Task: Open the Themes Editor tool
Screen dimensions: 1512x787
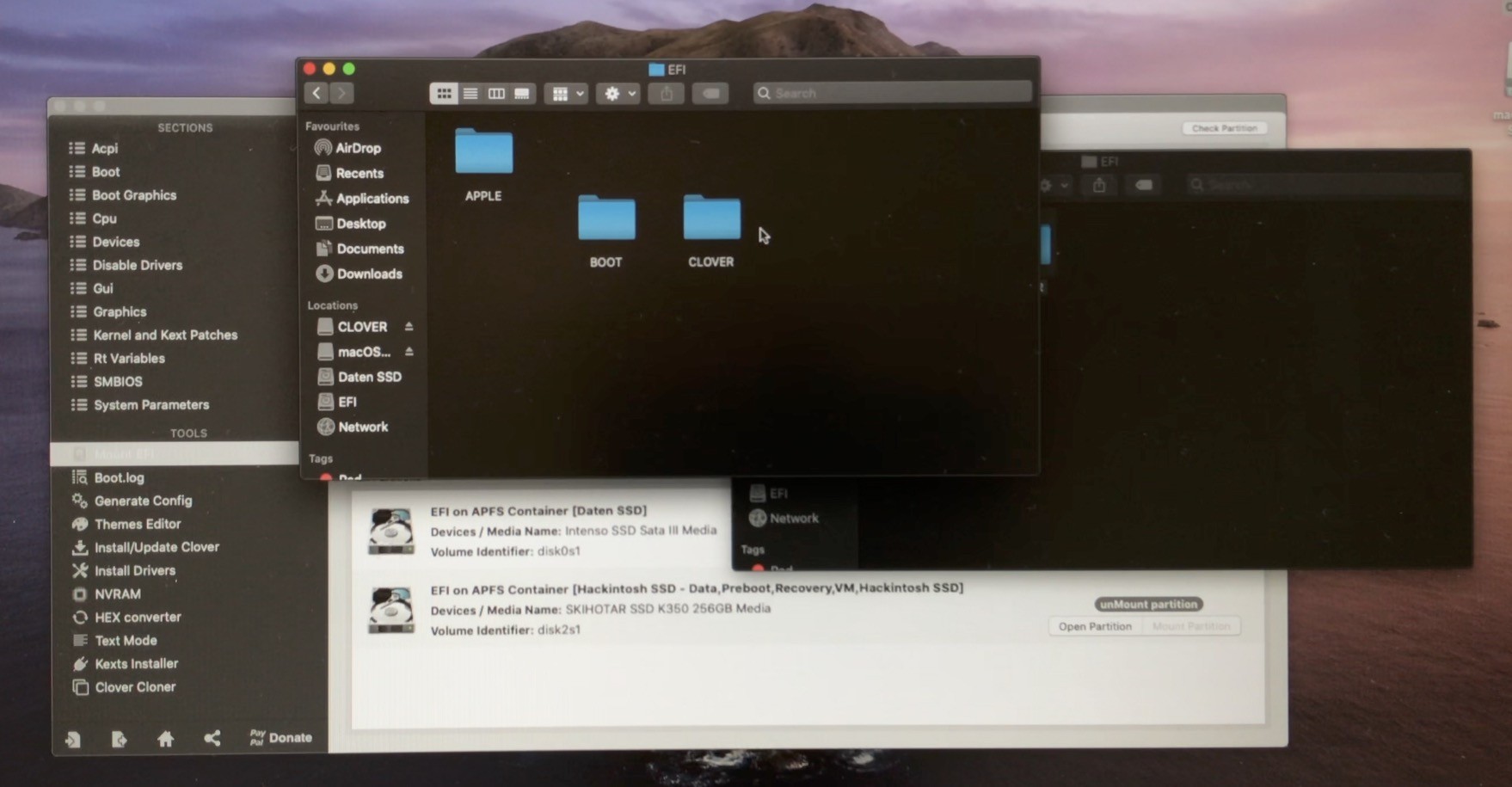Action: click(126, 524)
